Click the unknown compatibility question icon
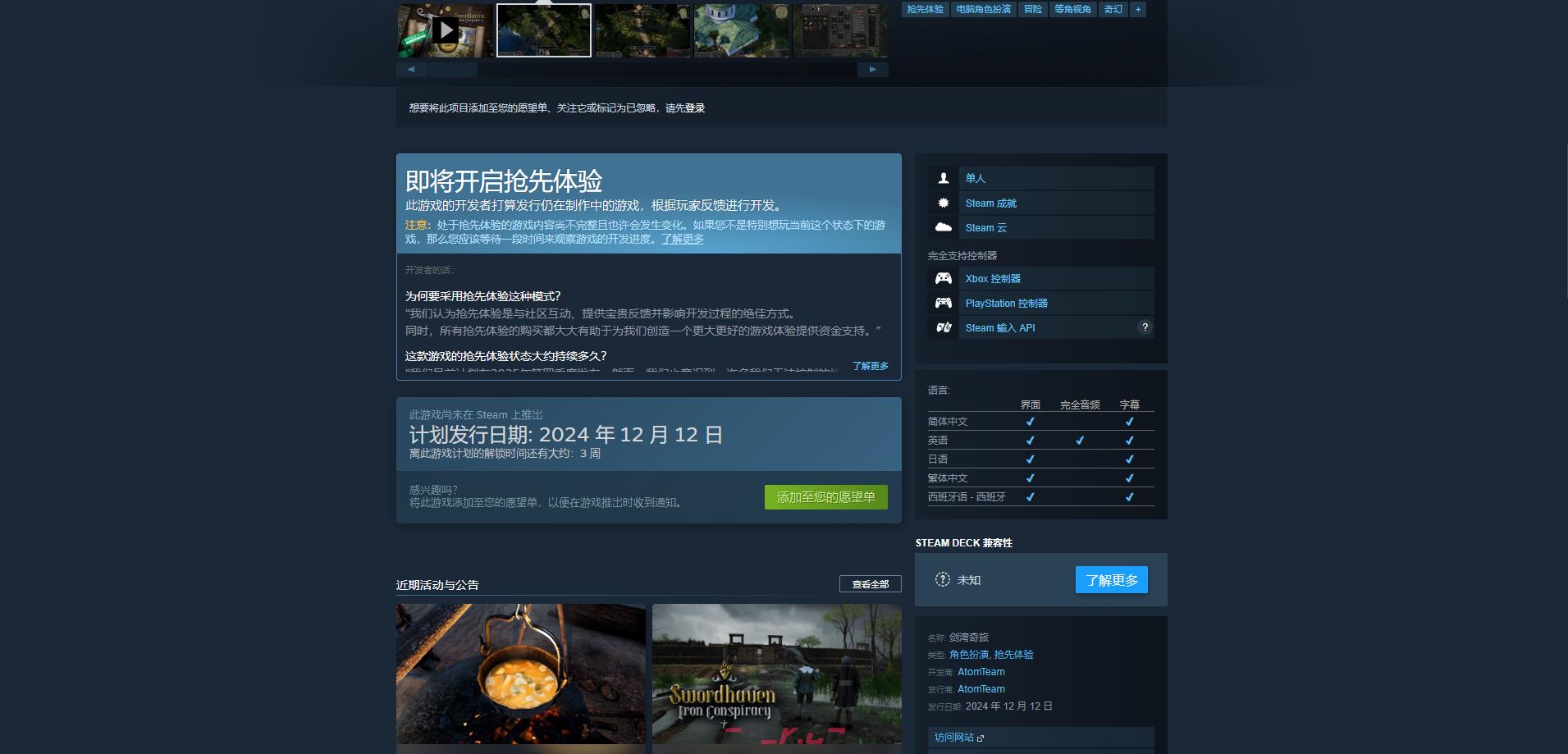 pyautogui.click(x=943, y=579)
